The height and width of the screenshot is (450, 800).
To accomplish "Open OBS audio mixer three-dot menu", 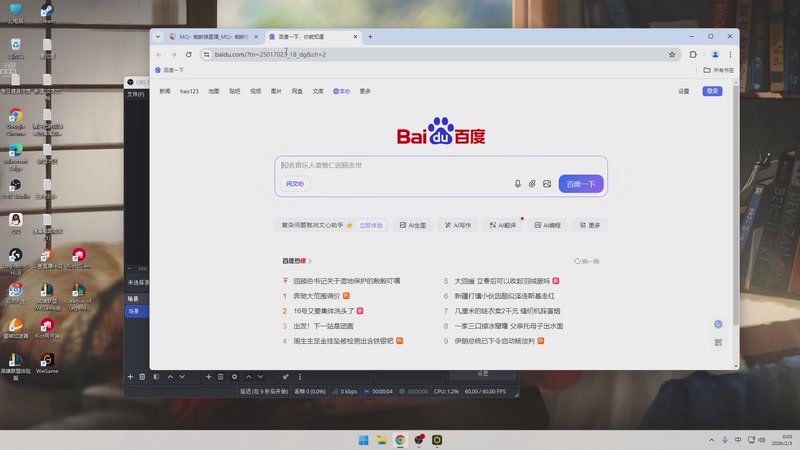I will coord(299,377).
